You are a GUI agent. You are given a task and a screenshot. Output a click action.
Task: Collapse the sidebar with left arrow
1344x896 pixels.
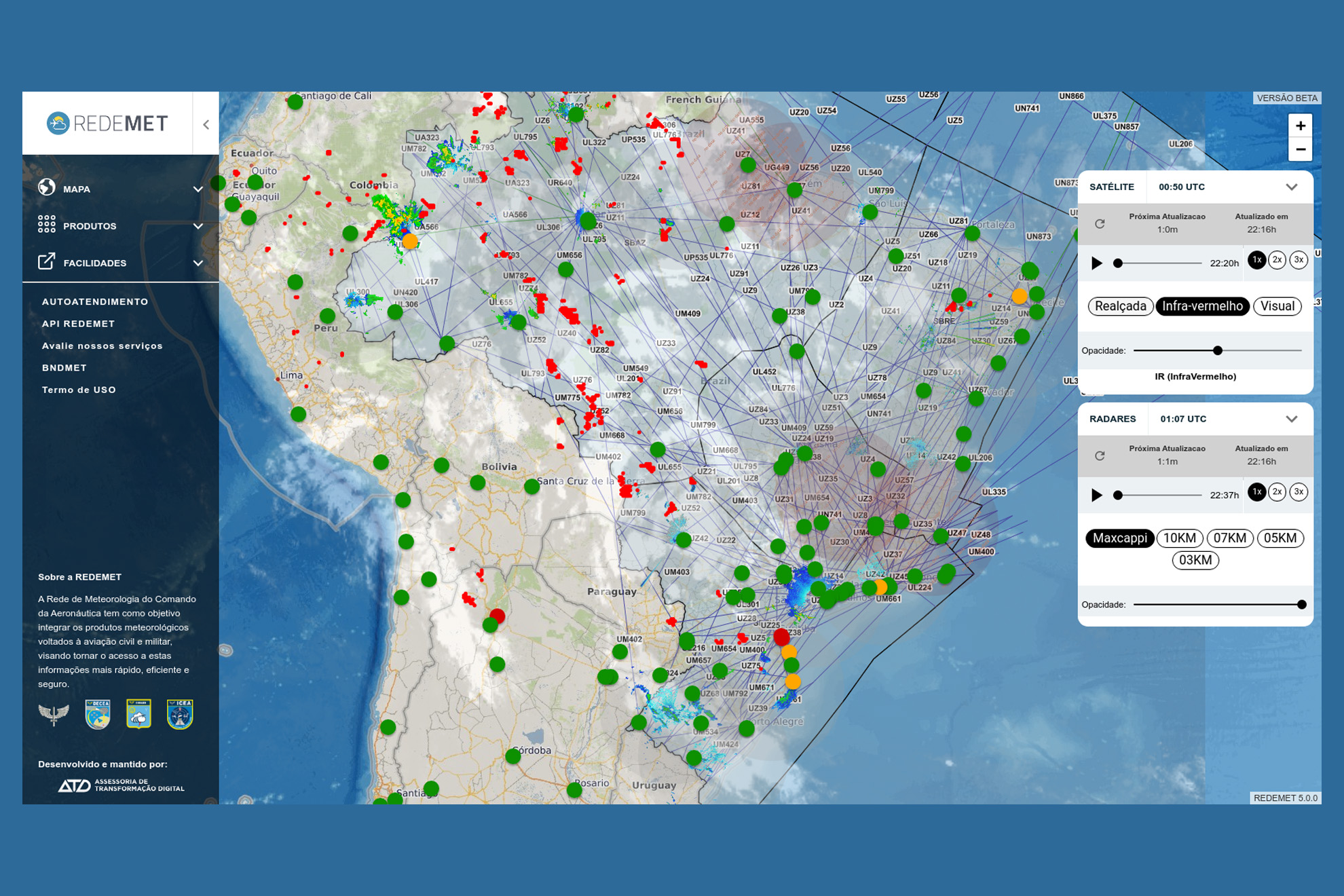[x=206, y=124]
